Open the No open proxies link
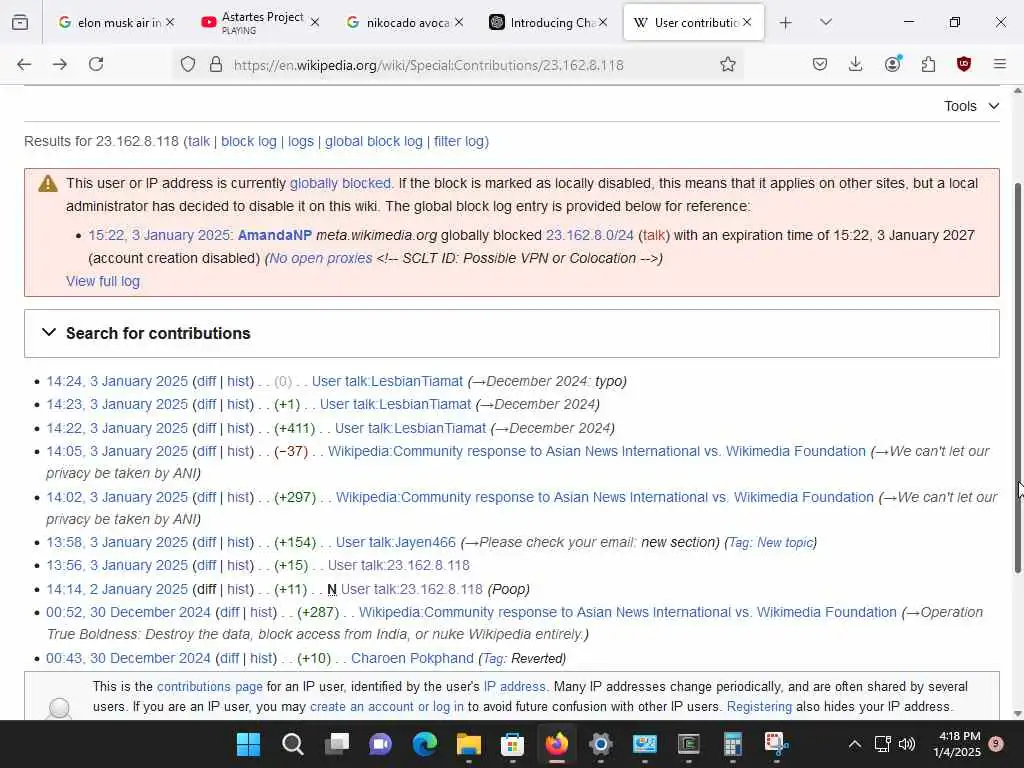 [x=321, y=258]
